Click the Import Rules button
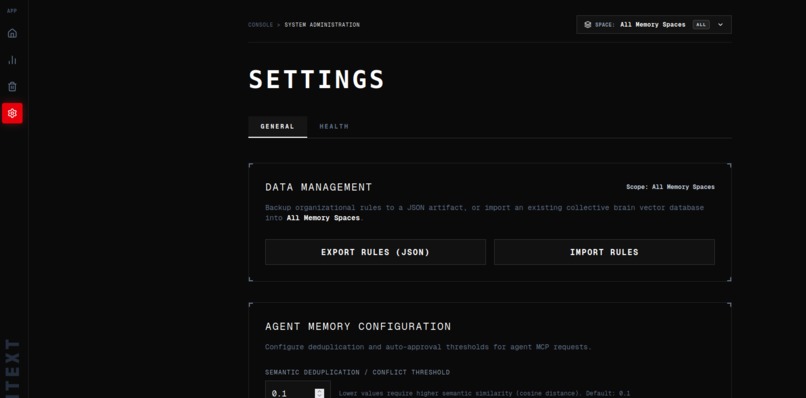Screen dimensions: 806x398 [604, 252]
